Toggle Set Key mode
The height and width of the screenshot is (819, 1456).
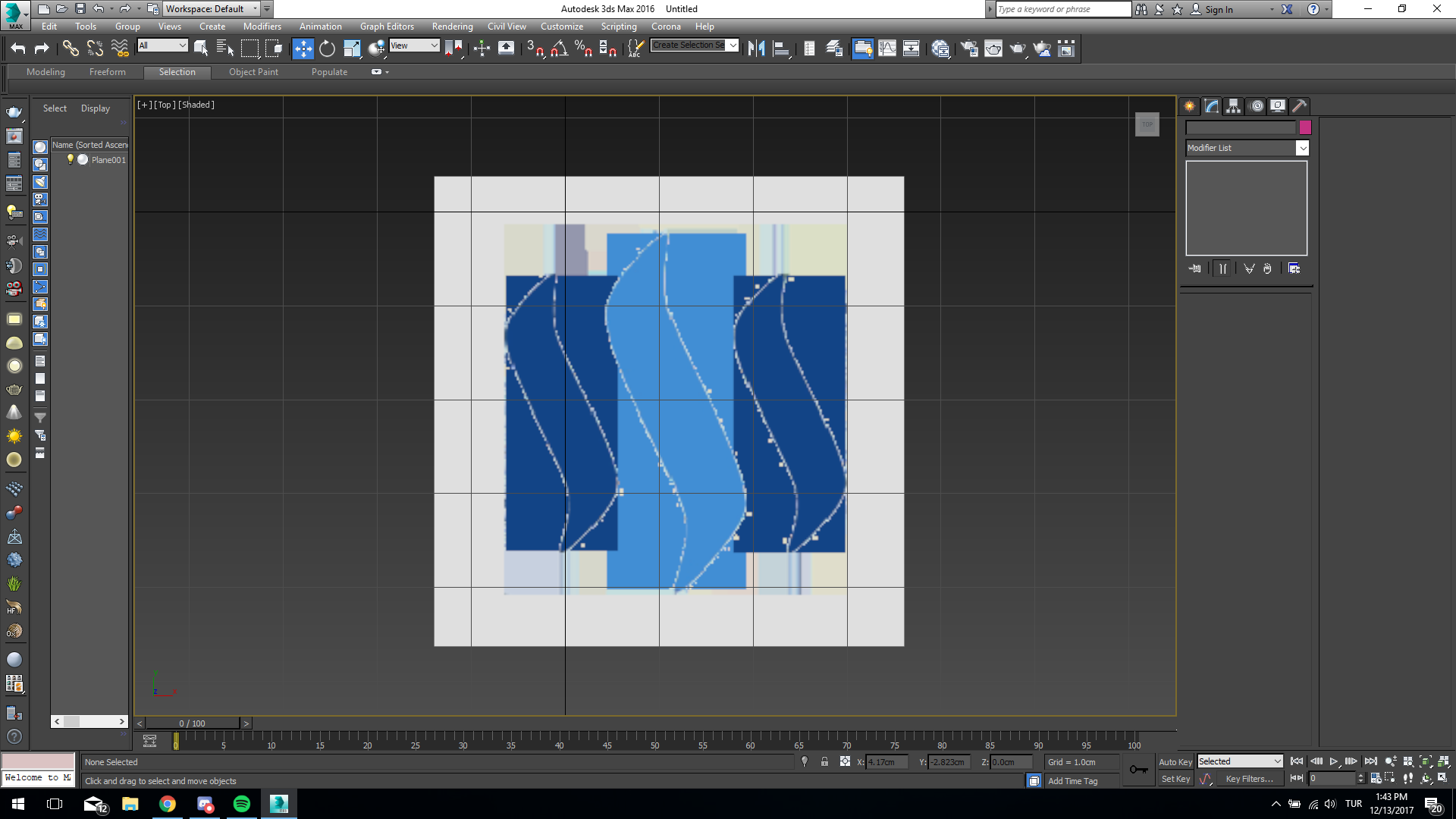pos(1175,779)
